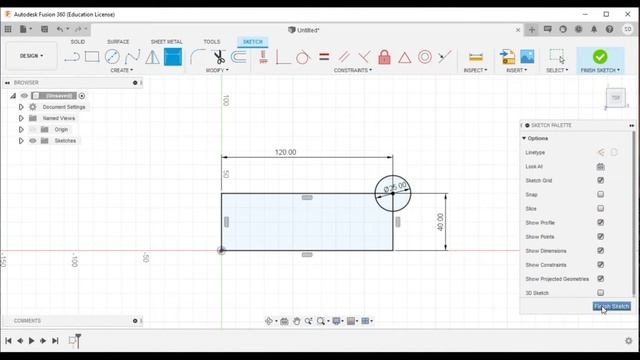Screen dimensions: 640x360
Task: Open the INSERT dropdown menu
Action: coord(516,70)
